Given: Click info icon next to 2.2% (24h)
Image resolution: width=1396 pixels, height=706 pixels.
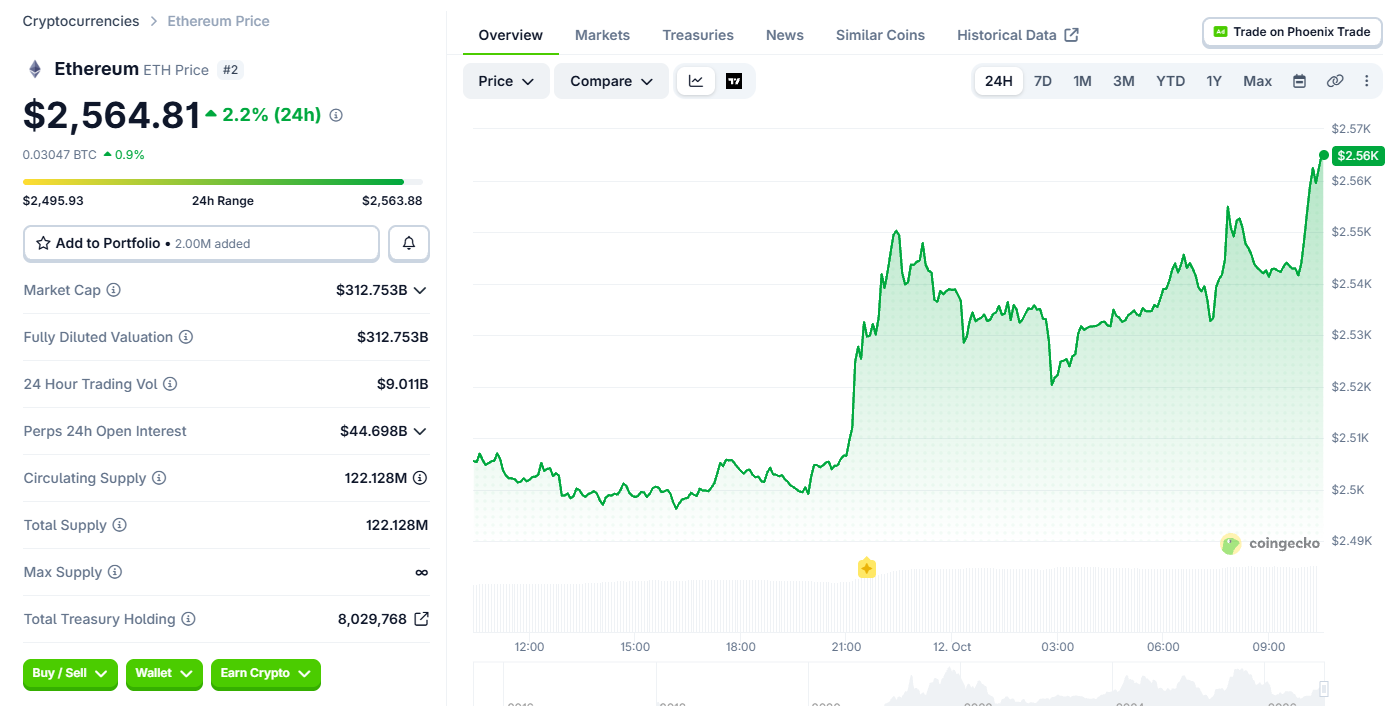Looking at the screenshot, I should click(x=336, y=115).
